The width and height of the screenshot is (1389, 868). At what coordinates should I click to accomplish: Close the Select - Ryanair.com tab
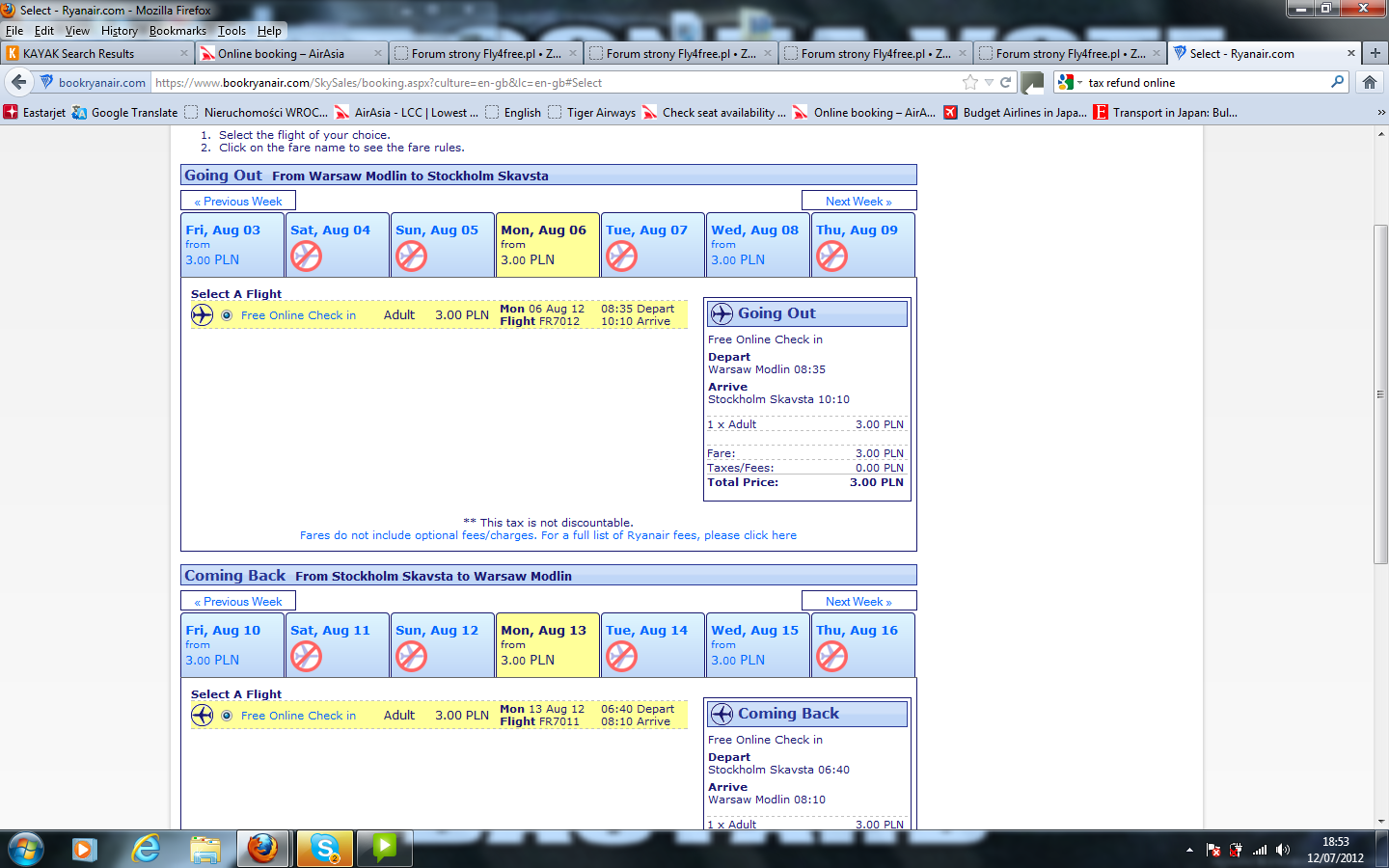tap(1350, 53)
